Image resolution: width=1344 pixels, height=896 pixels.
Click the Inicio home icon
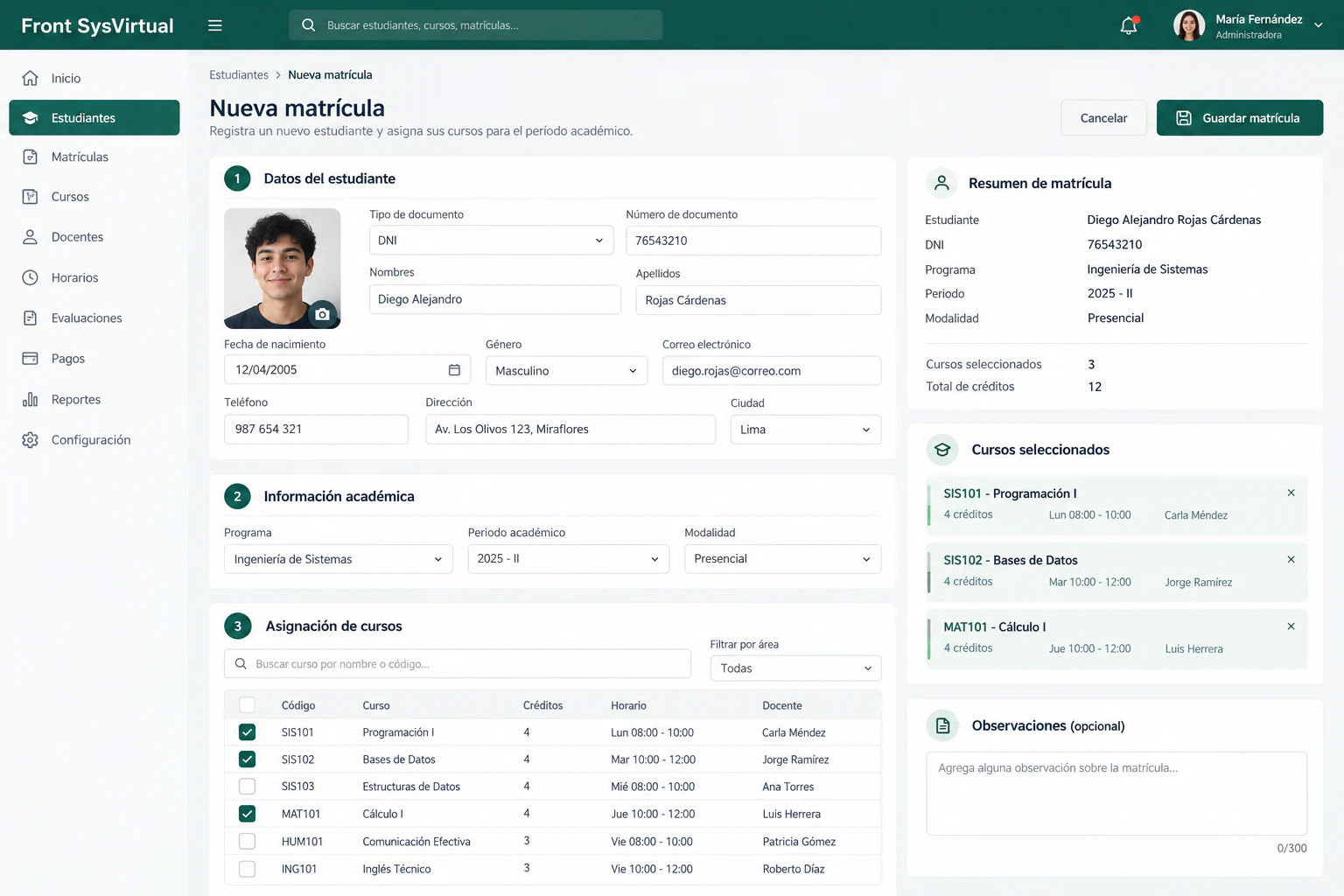coord(31,78)
